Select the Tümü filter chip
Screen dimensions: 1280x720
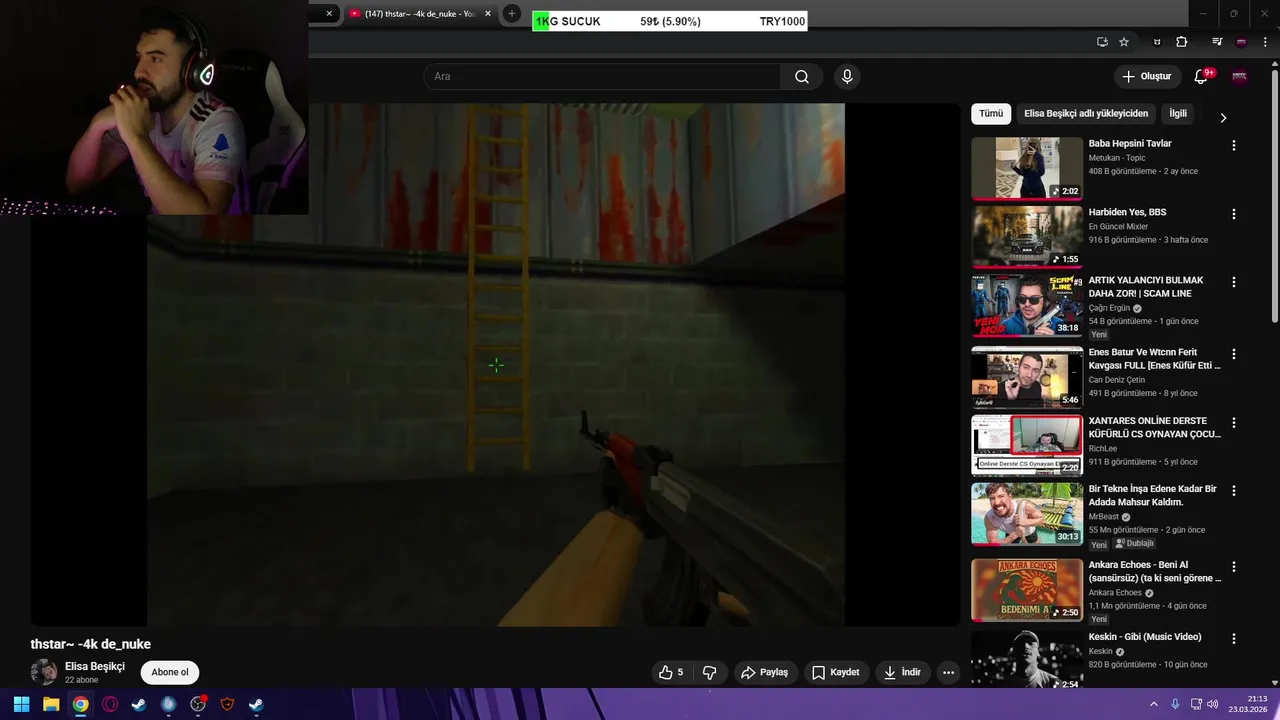point(991,114)
